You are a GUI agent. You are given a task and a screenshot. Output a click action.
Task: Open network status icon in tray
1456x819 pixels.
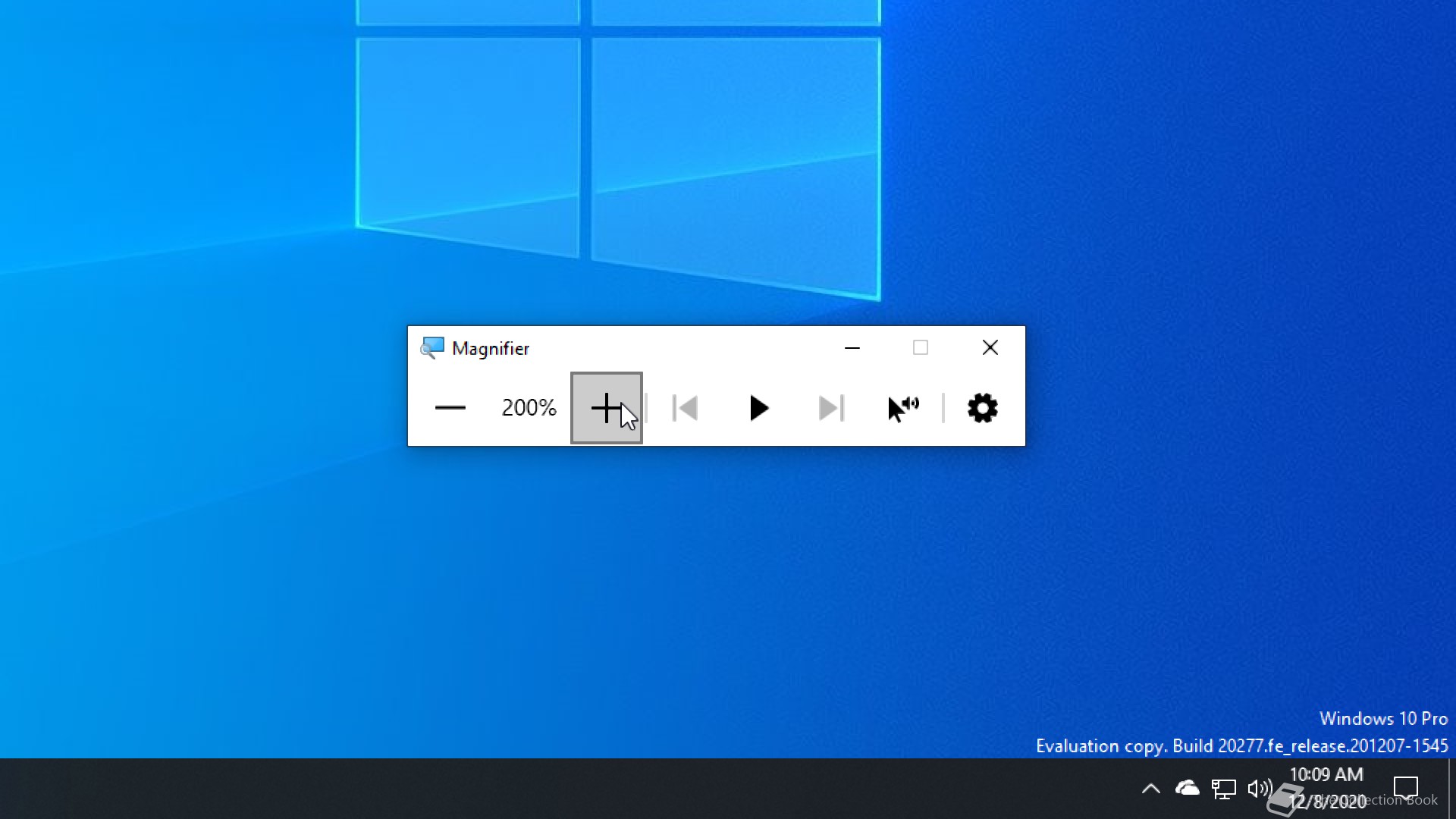(x=1223, y=789)
